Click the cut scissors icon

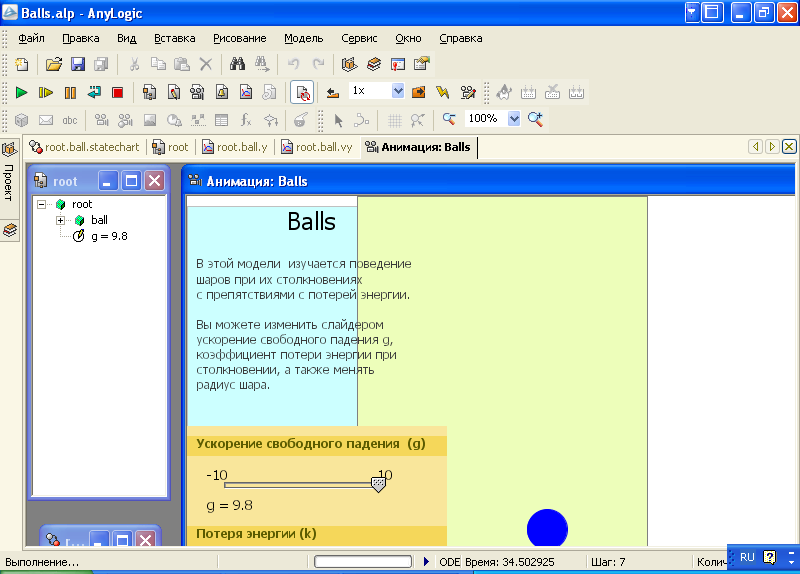[134, 64]
